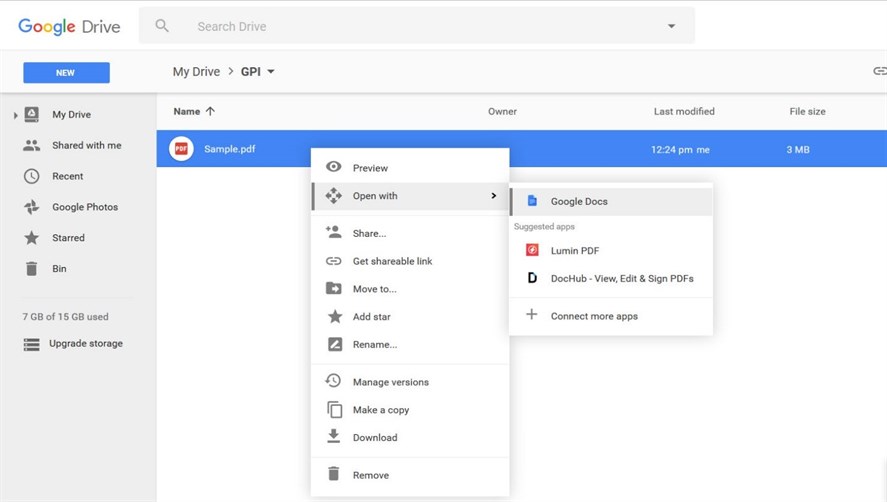Click the Lumin PDF app icon
The width and height of the screenshot is (887, 502).
pyautogui.click(x=532, y=251)
